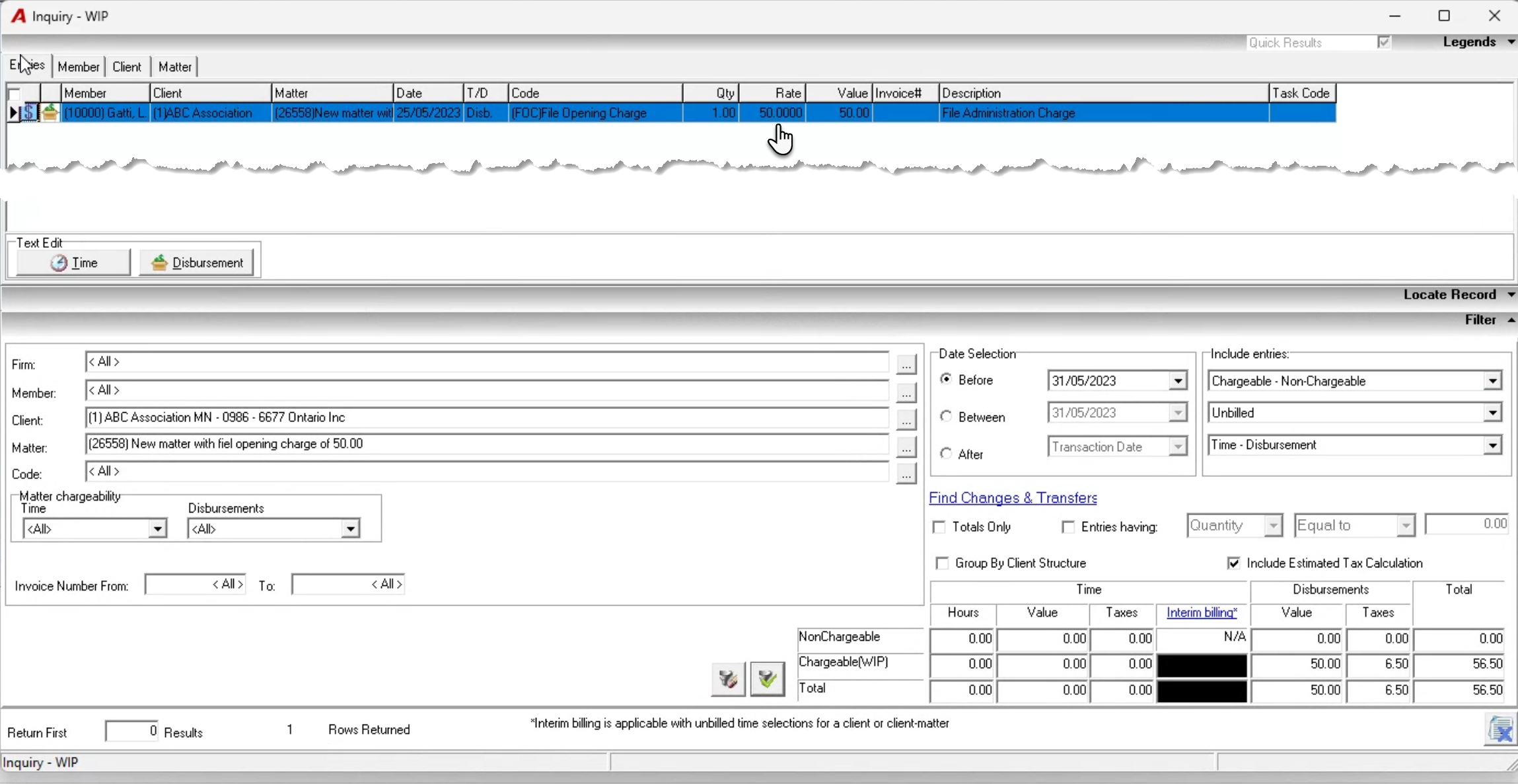
Task: Open the Matter chargeability Disbursements dropdown
Action: click(350, 528)
